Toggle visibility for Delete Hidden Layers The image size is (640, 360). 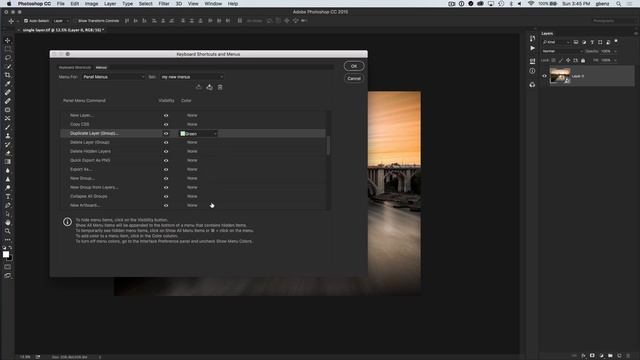coord(166,151)
